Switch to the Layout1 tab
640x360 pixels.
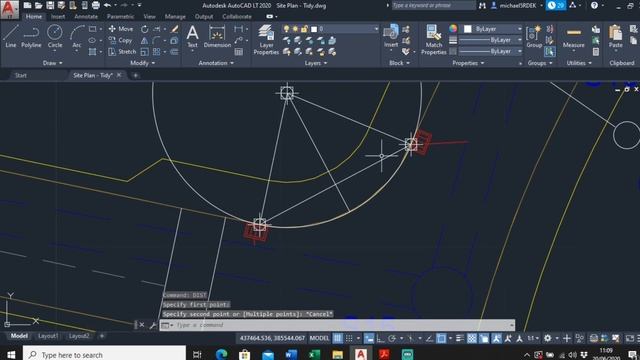pyautogui.click(x=48, y=336)
